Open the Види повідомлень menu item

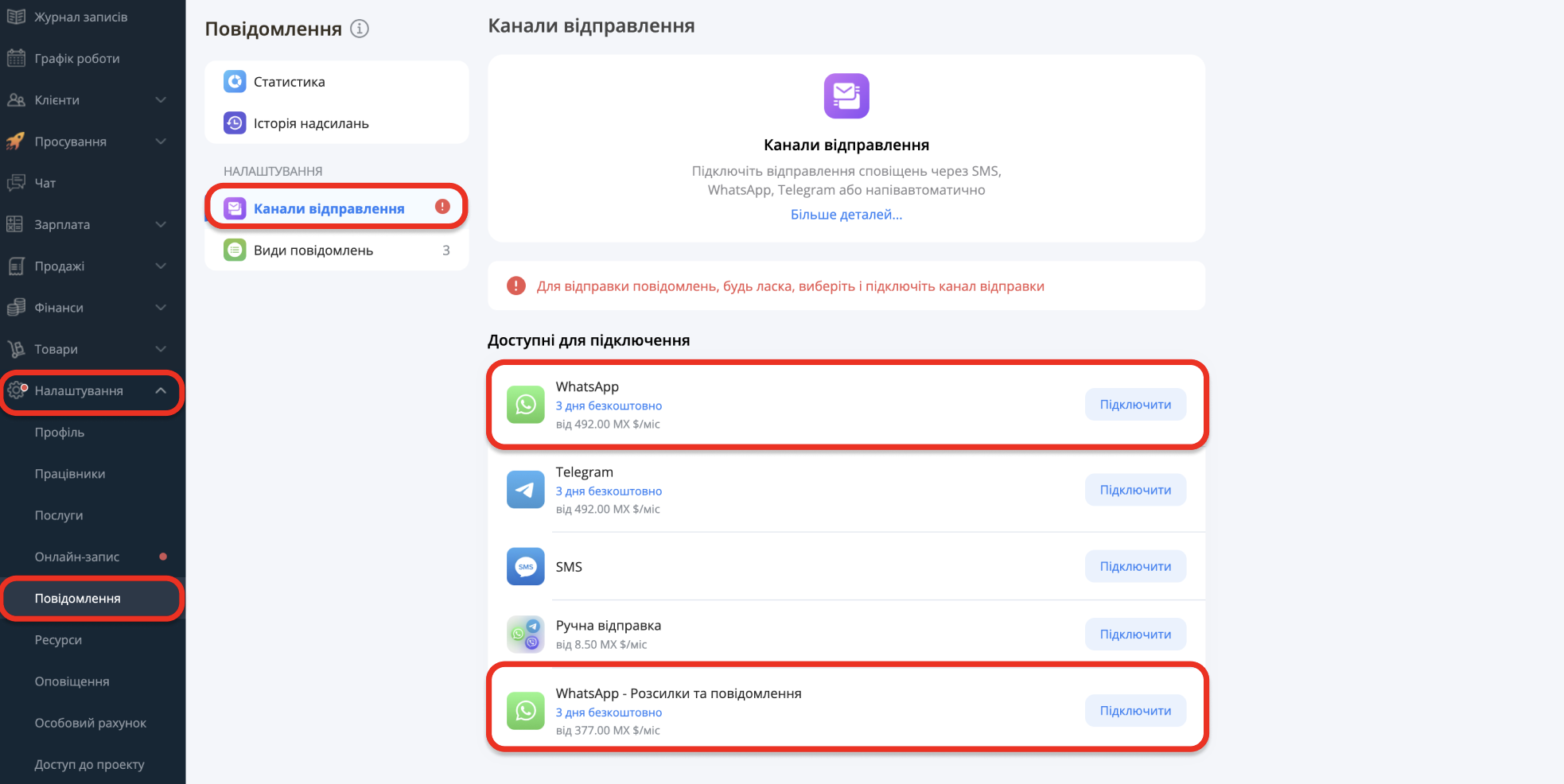[337, 250]
